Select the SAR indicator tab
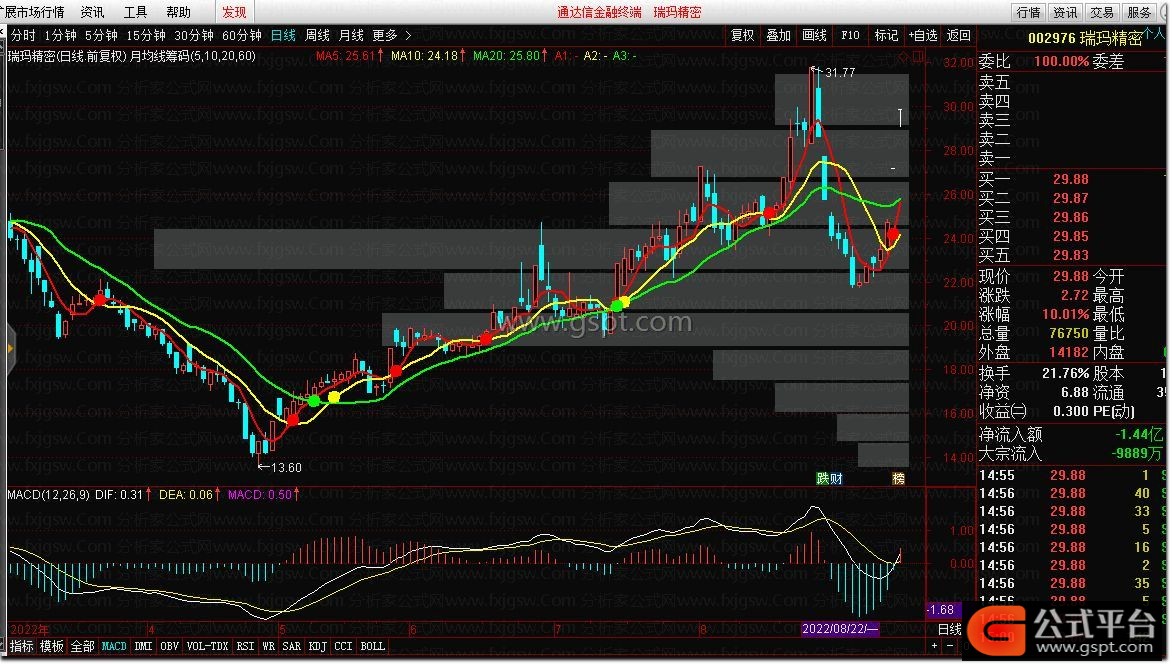 click(x=292, y=646)
